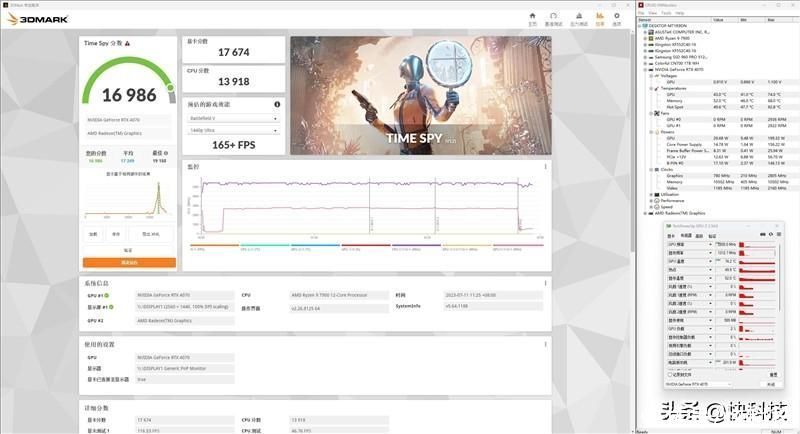Collapse the NVIDIA GeForce RTX 4070 node in HWMonitor

click(x=645, y=69)
